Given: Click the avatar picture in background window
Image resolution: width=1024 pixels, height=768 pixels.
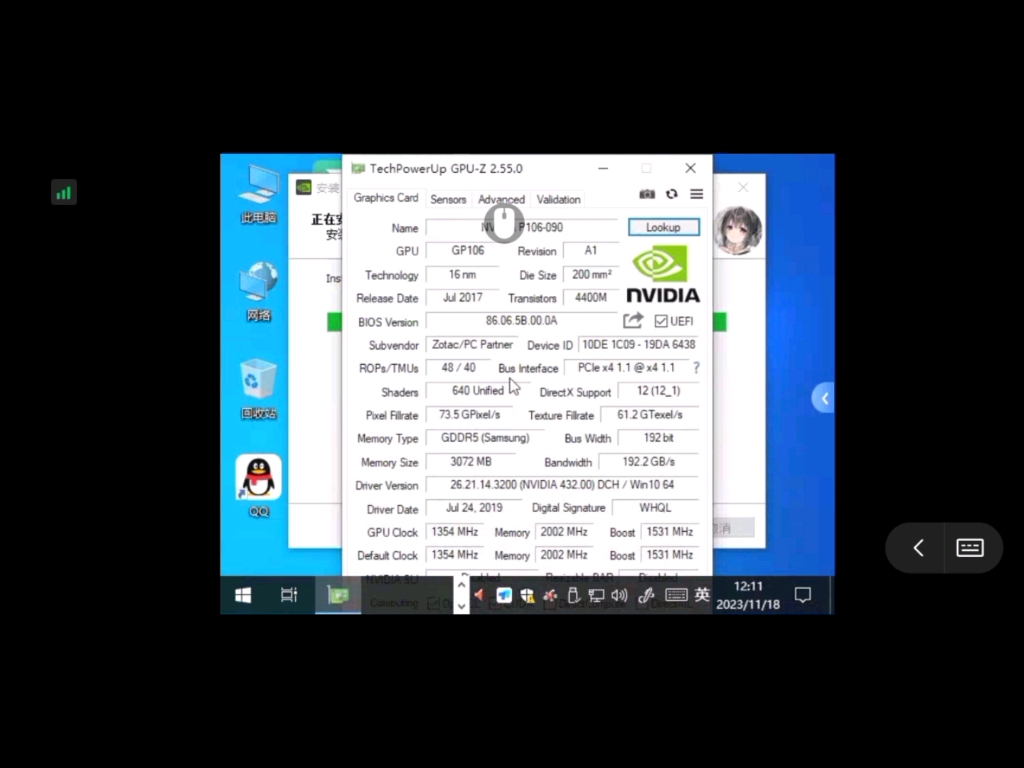Looking at the screenshot, I should click(x=738, y=230).
